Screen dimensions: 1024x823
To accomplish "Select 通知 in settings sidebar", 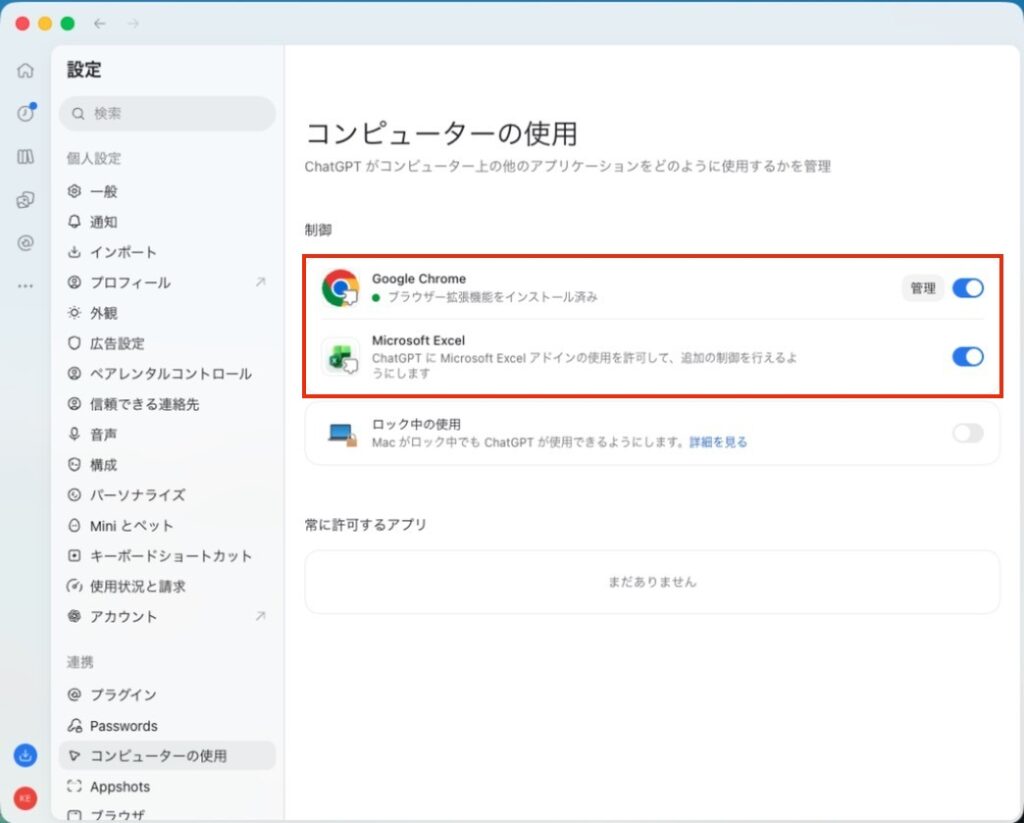I will pos(167,221).
